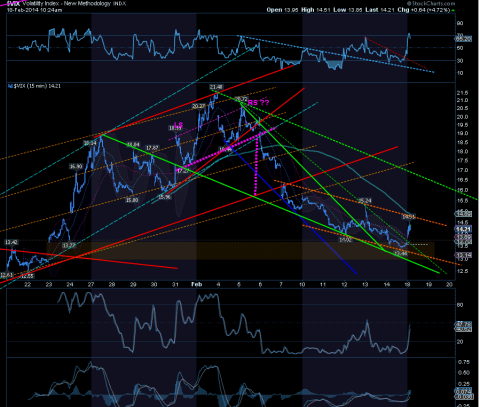Click the 18 date axis label
Image resolution: width=480 pixels, height=407 pixels.
tap(407, 285)
